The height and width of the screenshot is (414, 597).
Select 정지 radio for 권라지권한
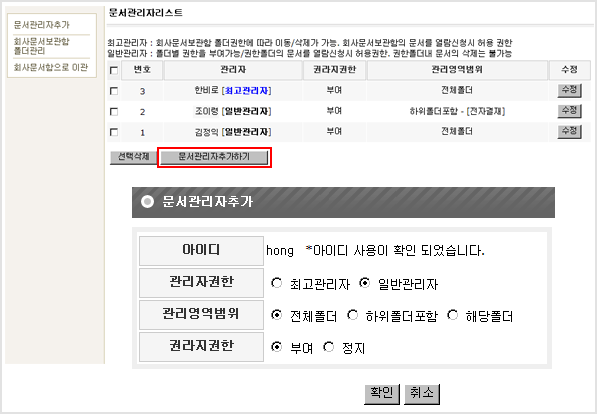point(328,347)
